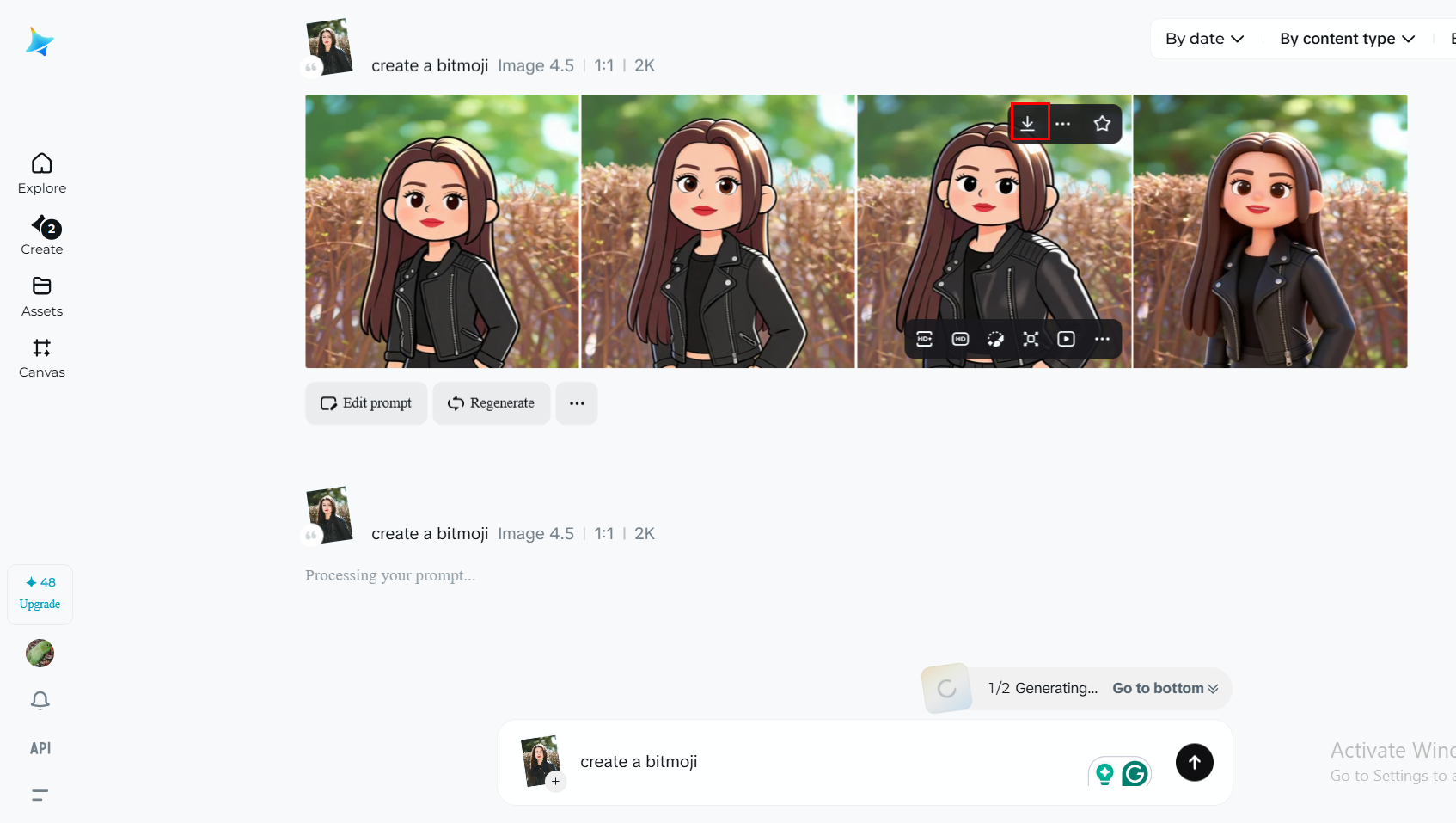The height and width of the screenshot is (823, 1456).
Task: Click the expand image icon
Action: coord(1031,339)
